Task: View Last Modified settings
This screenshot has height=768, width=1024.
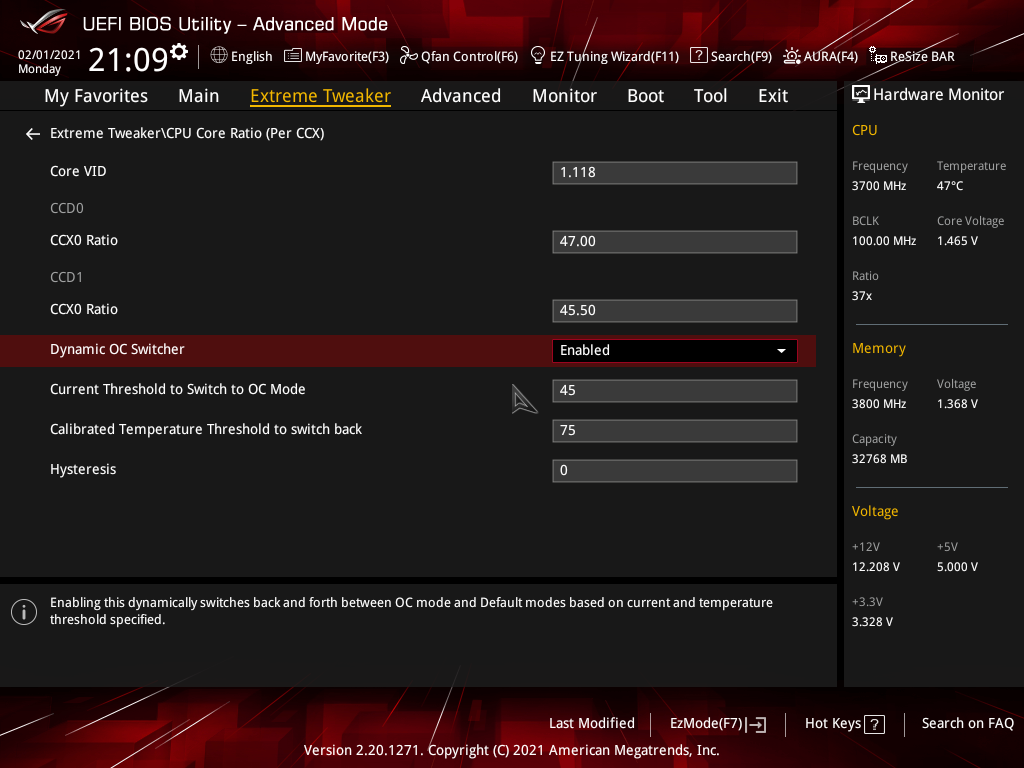Action: pyautogui.click(x=592, y=724)
